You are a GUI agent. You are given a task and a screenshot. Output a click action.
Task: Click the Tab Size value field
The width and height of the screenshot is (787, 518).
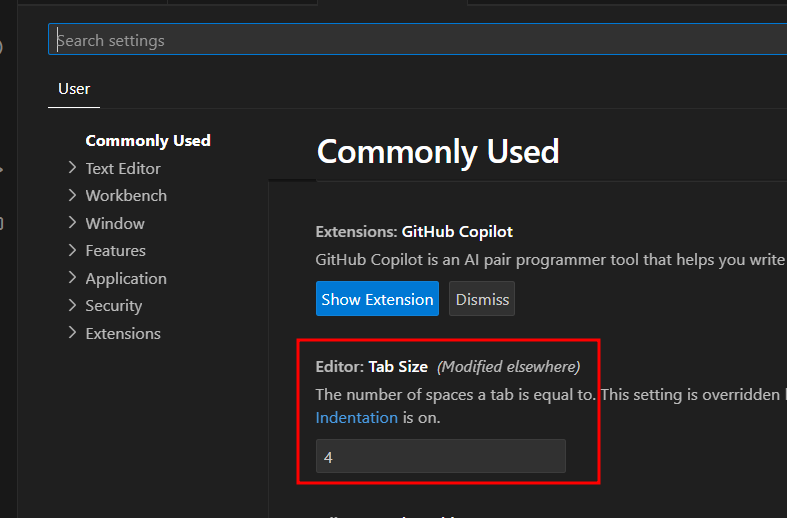tap(440, 456)
